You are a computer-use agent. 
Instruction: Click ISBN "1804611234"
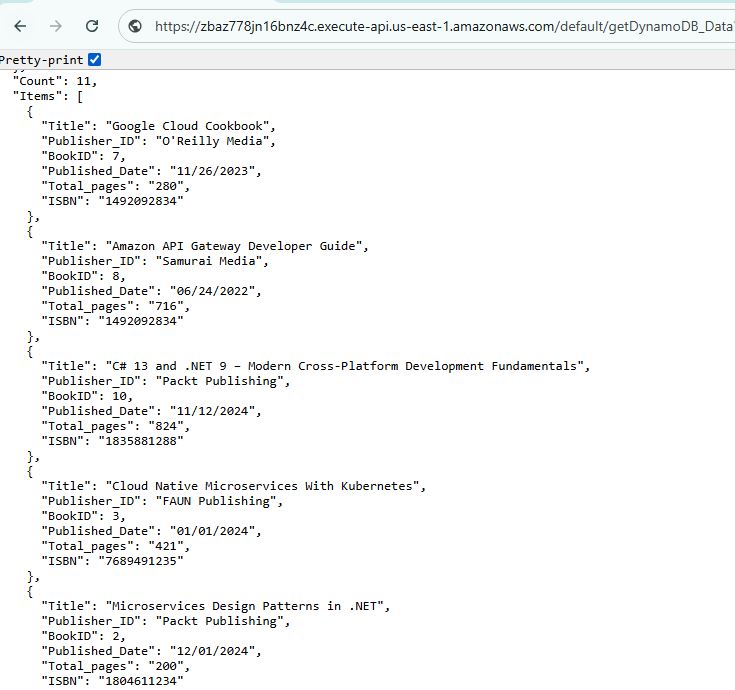(x=141, y=681)
